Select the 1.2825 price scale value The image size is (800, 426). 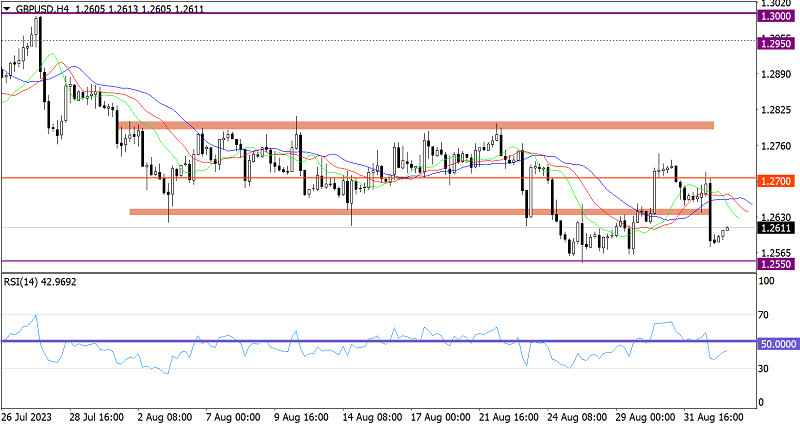[x=776, y=110]
